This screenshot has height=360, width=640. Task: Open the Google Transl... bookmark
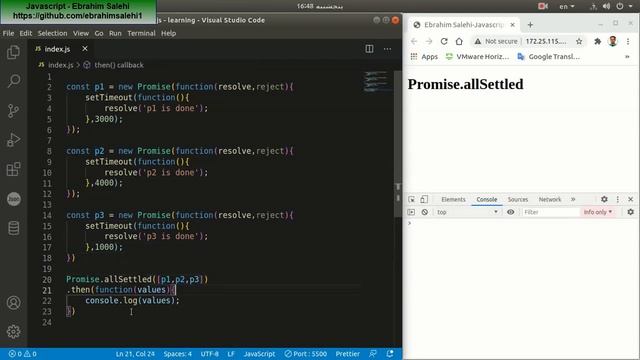tap(548, 57)
